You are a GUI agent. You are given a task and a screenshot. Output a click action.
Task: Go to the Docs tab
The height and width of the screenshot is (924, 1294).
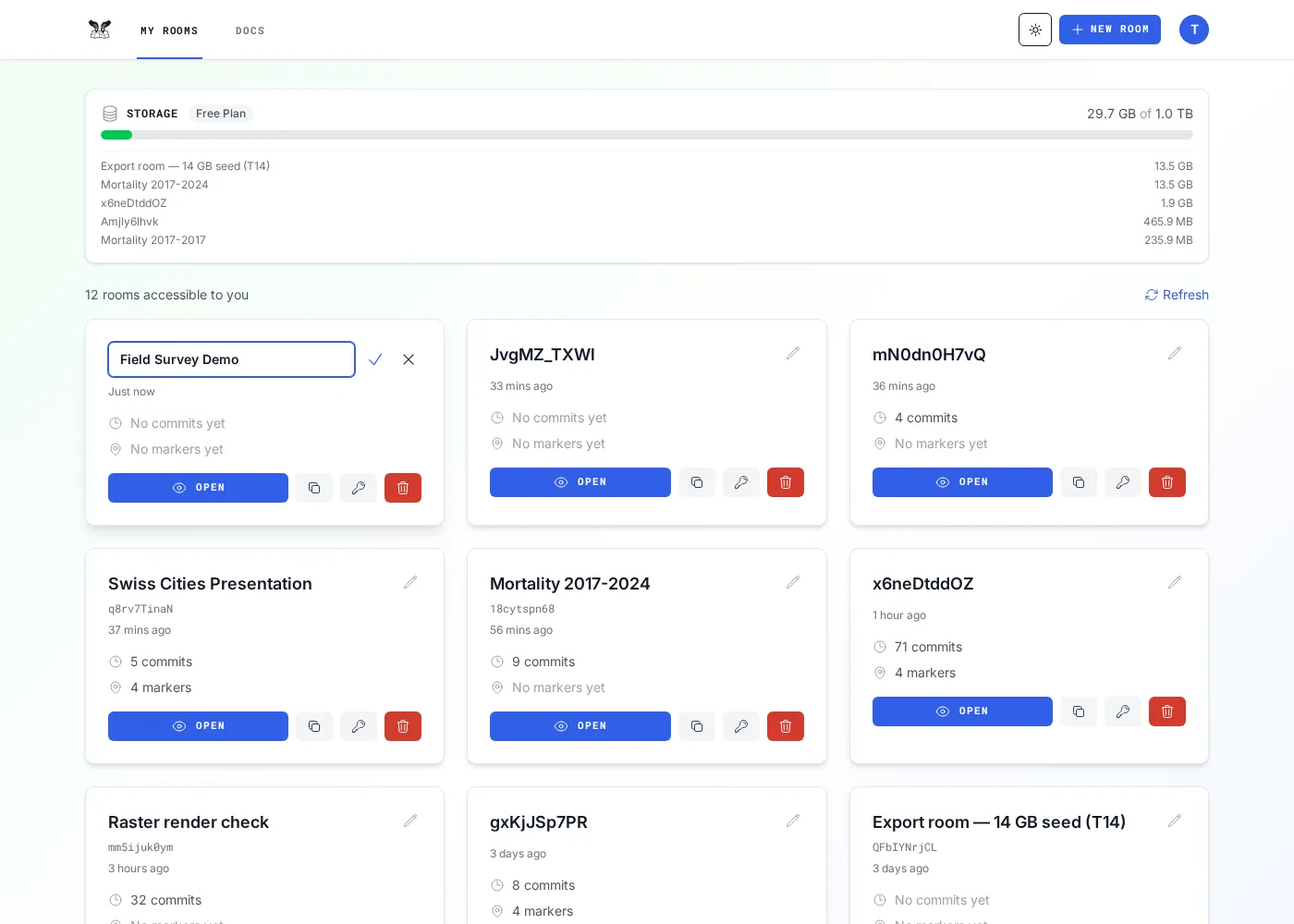pos(250,30)
